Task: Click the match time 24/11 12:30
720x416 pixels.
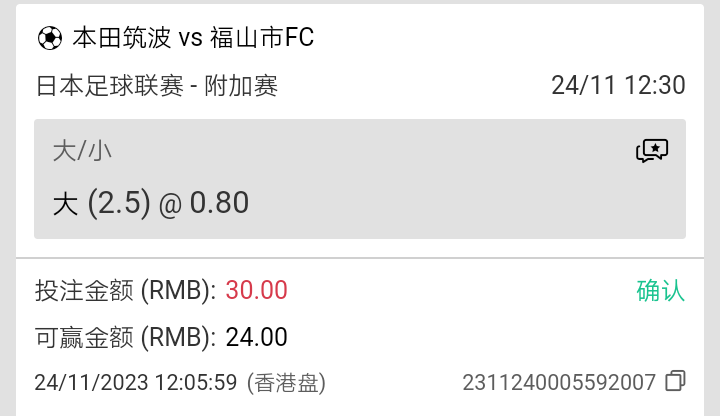Action: tap(618, 85)
